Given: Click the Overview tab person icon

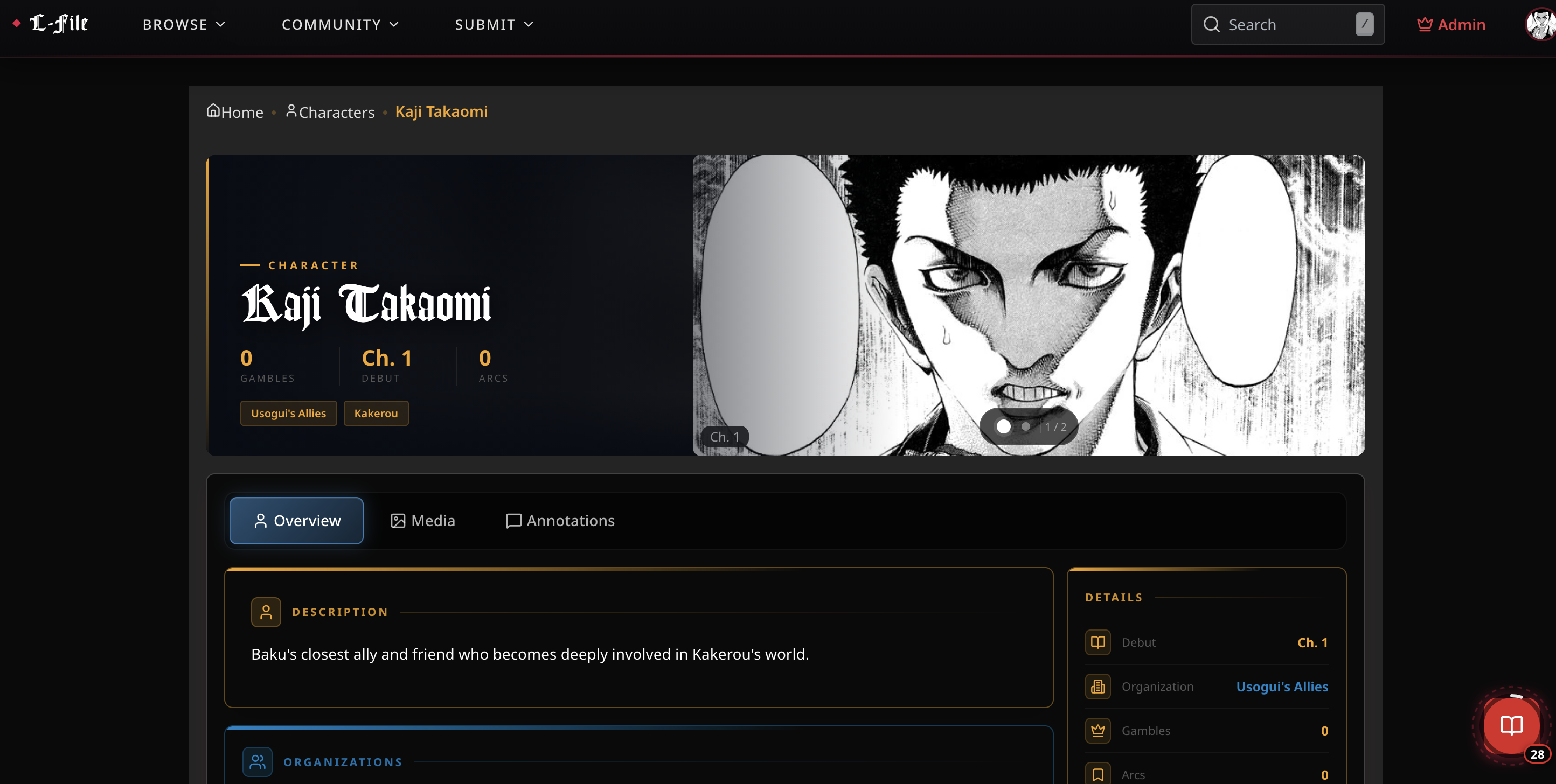Looking at the screenshot, I should click(260, 521).
